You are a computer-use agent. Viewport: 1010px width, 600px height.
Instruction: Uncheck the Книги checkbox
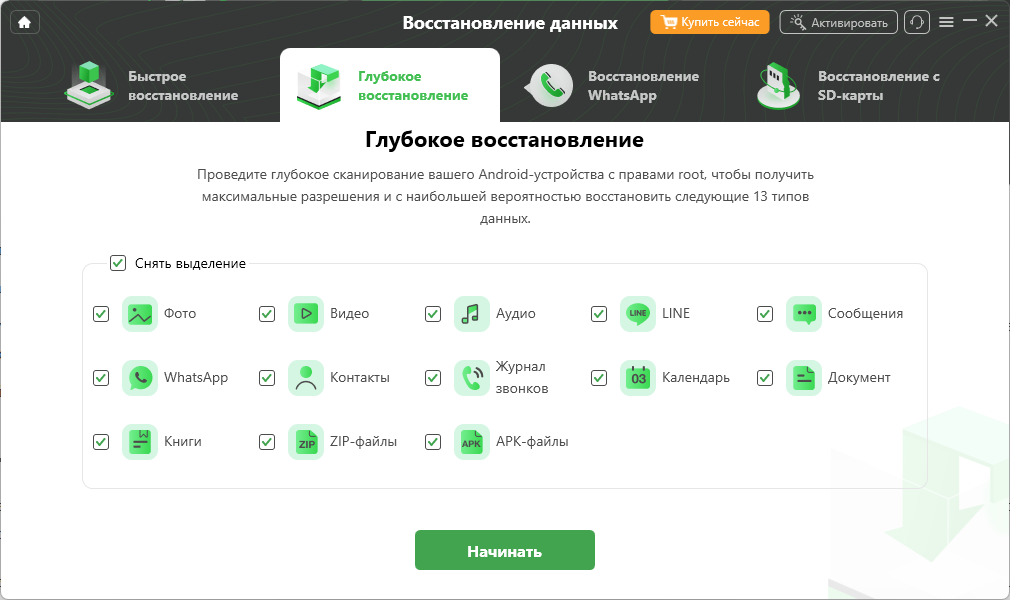tap(101, 442)
